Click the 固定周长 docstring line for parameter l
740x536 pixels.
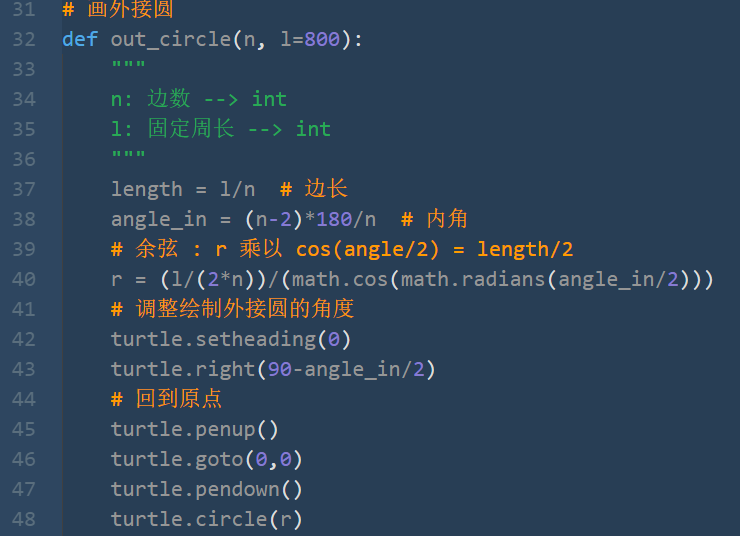220,129
